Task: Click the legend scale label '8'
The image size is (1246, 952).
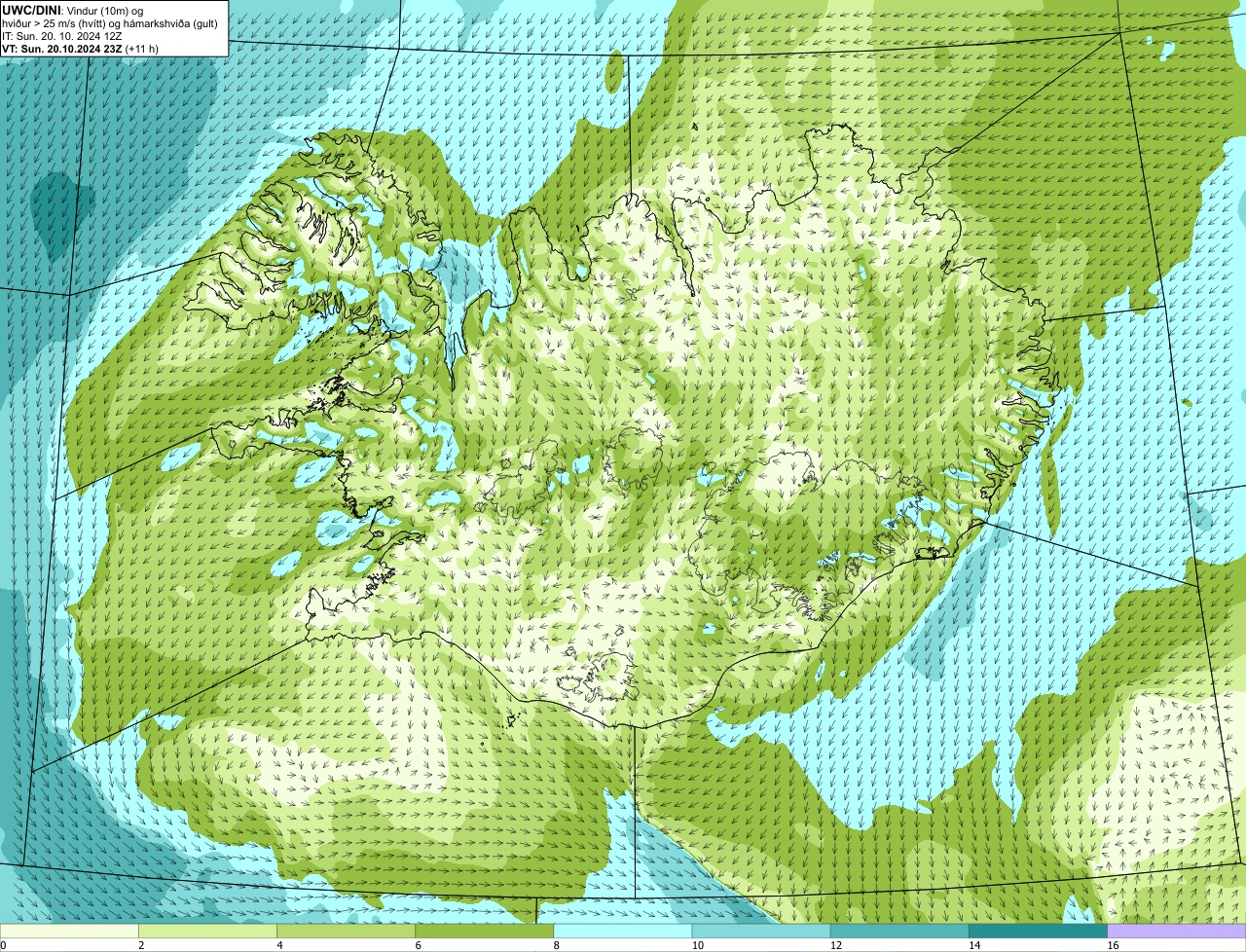Action: pos(557,945)
